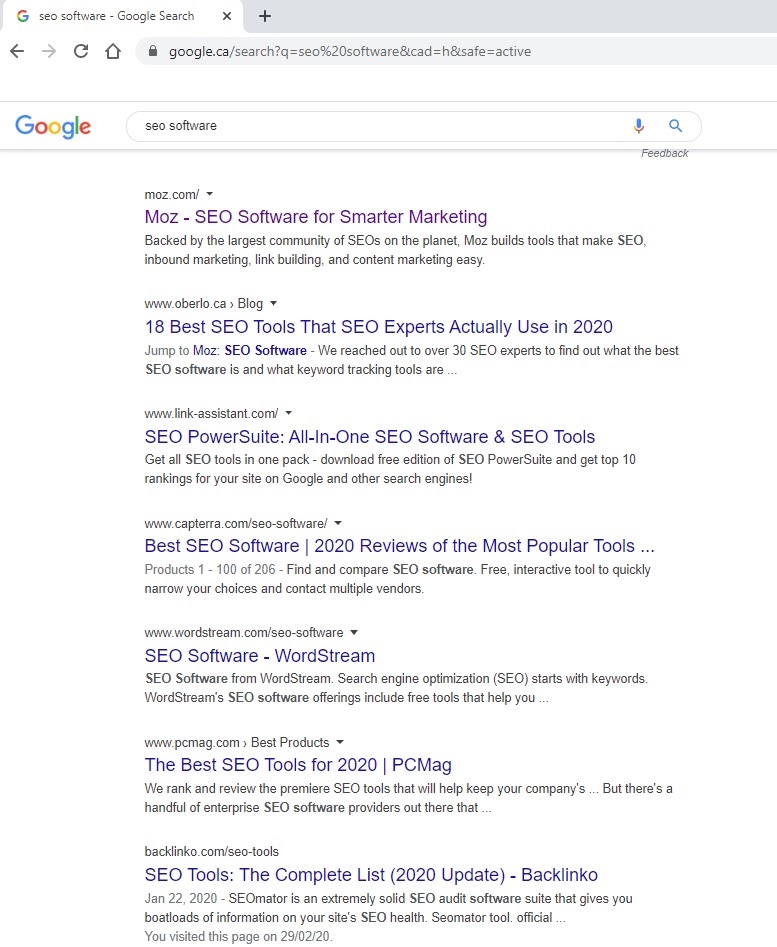Viewport: 777px width, 947px height.
Task: Click the Feedback link
Action: point(664,153)
